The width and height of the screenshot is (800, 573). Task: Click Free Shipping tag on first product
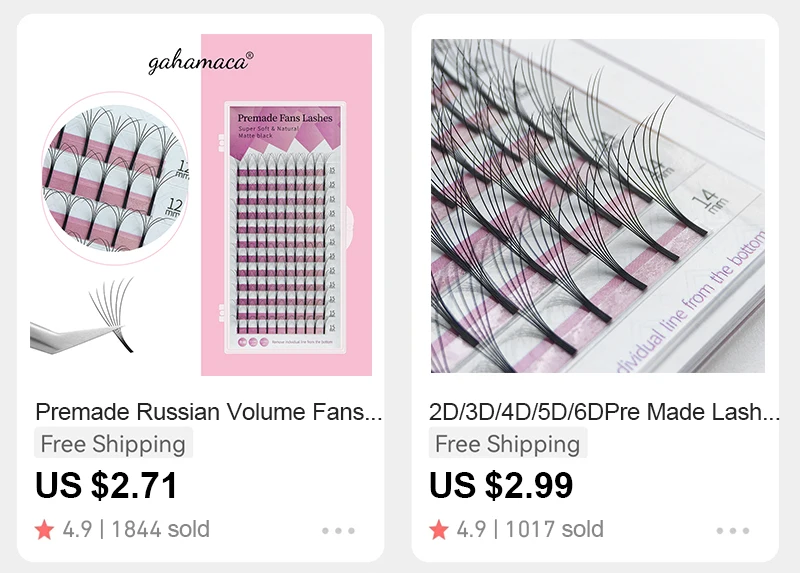pyautogui.click(x=113, y=443)
